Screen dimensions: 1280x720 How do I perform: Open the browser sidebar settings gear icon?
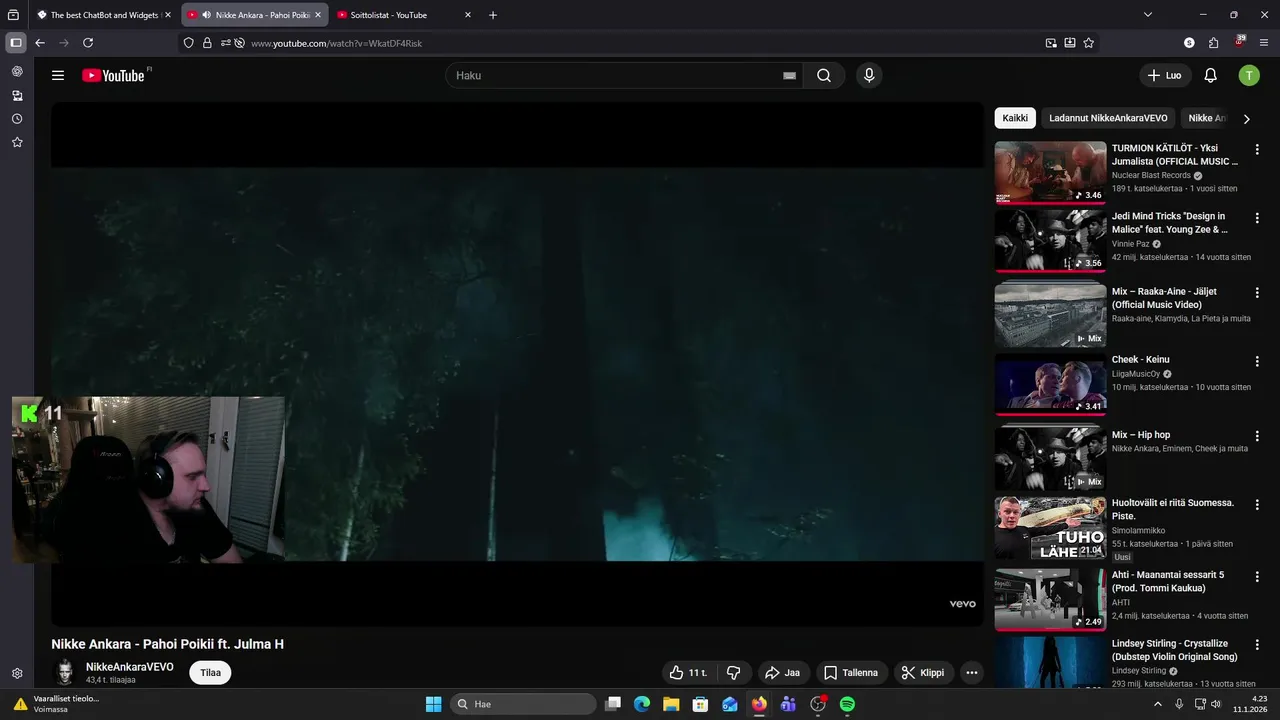17,674
